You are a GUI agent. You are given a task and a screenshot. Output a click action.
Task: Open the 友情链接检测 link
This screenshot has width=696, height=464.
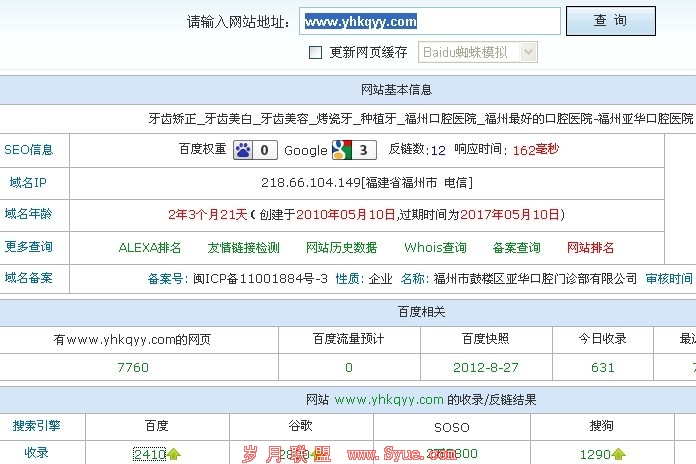click(243, 247)
